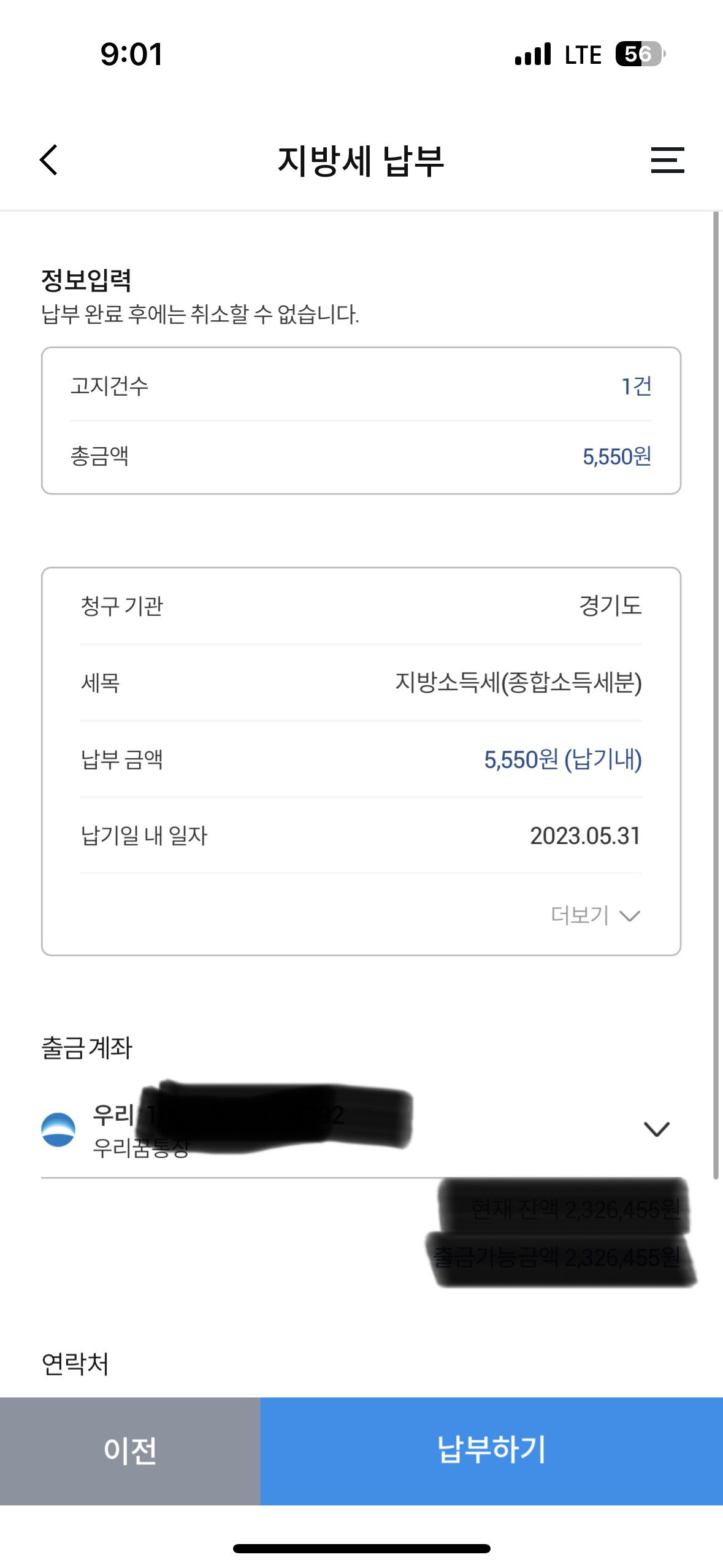Tap the 지방소득세(종합소득세분) tax item
Viewport: 723px width, 1568px height.
click(x=518, y=683)
